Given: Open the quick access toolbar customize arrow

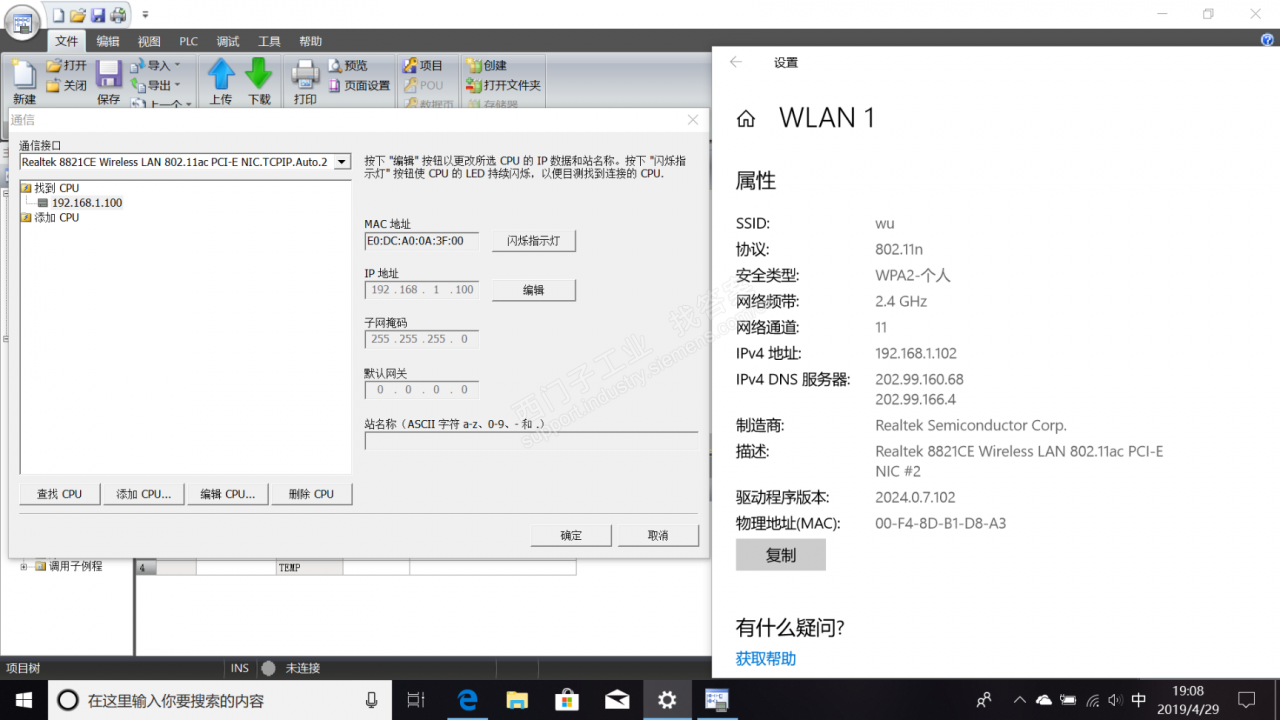Looking at the screenshot, I should (145, 15).
